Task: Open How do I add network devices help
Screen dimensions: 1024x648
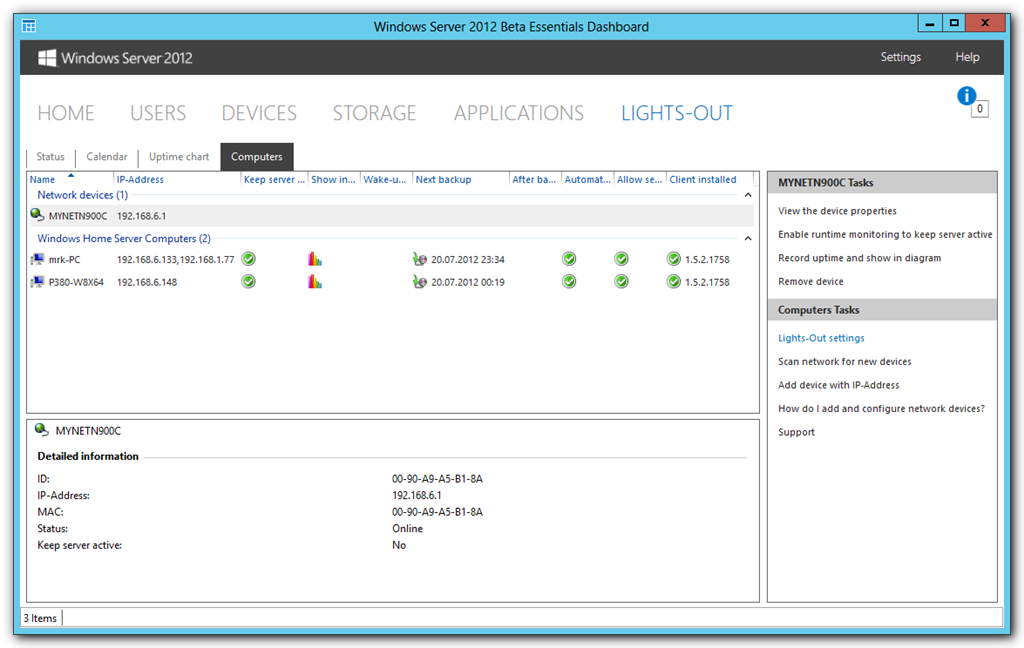Action: [x=881, y=408]
